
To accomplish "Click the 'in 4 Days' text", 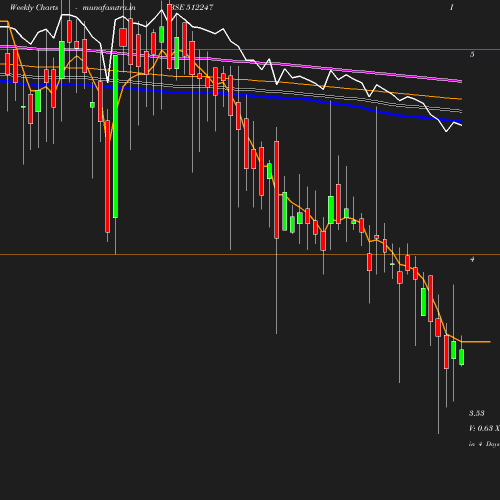I will tap(484, 444).
